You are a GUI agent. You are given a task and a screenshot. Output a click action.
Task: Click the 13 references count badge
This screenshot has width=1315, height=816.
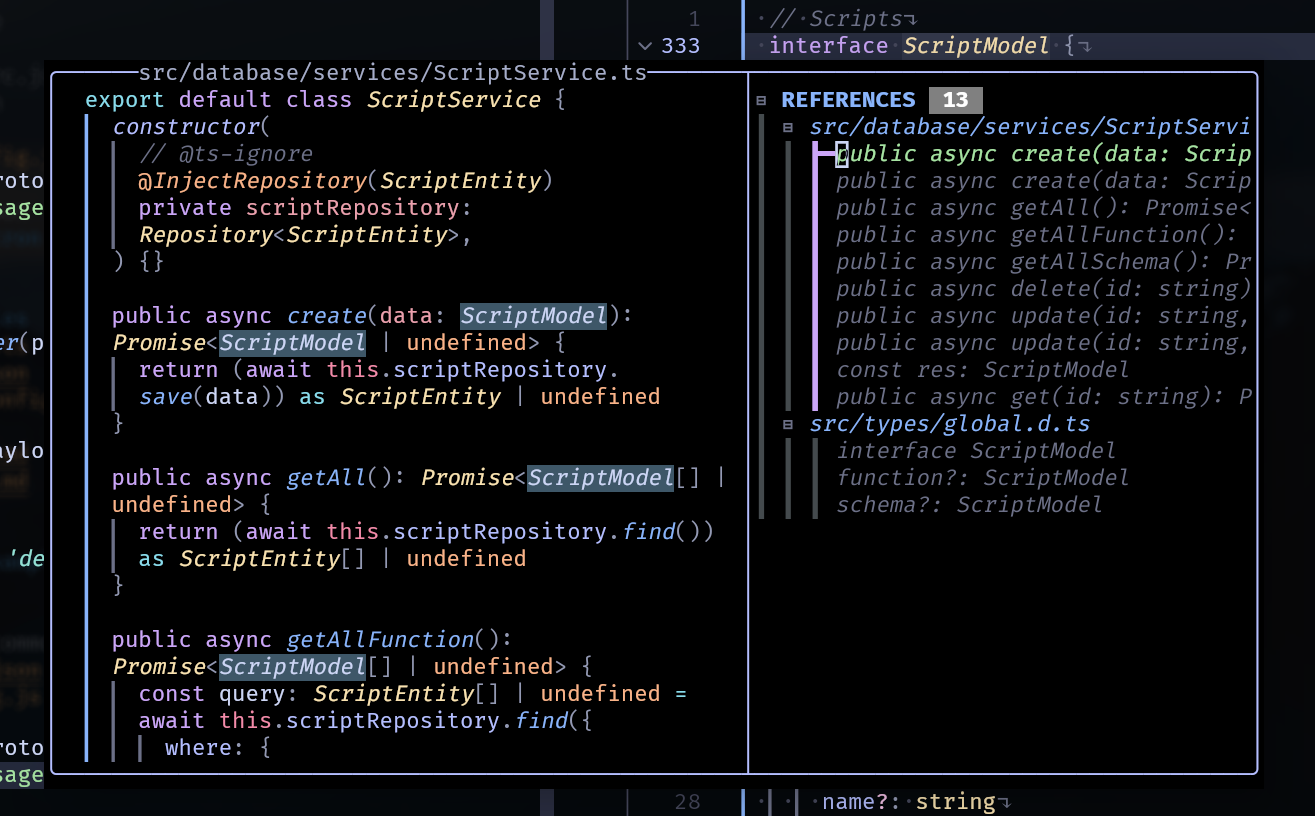click(955, 100)
